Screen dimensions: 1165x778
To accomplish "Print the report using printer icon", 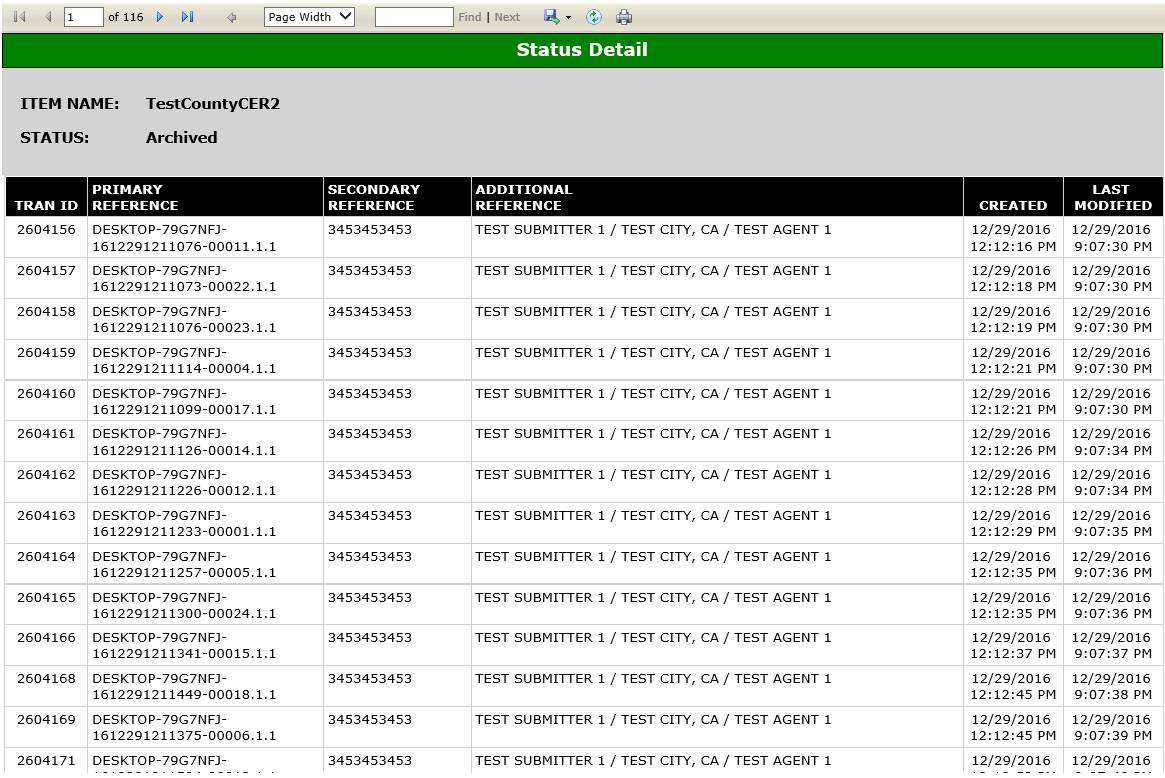I will 624,17.
